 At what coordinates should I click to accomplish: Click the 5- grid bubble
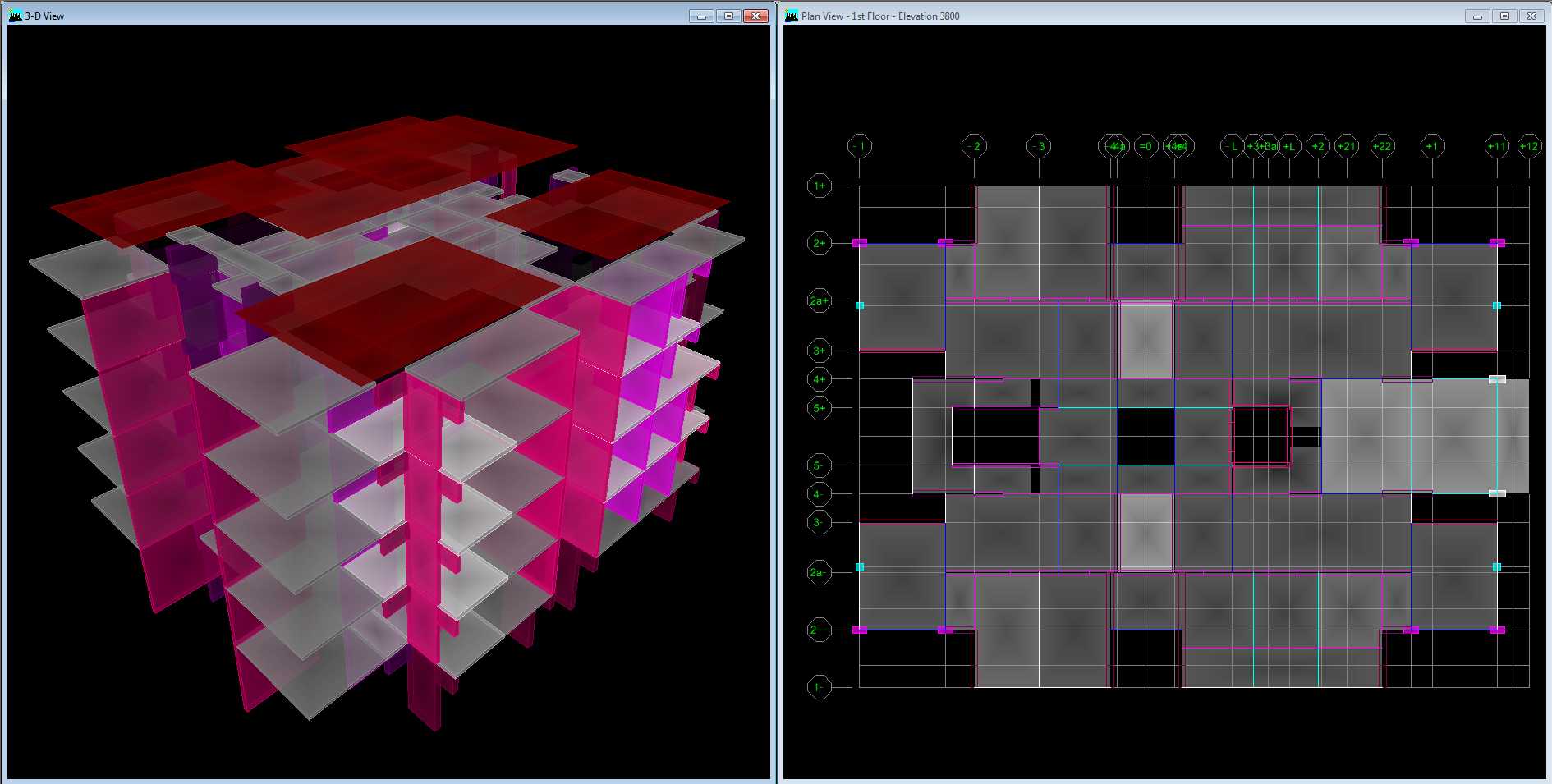point(819,465)
